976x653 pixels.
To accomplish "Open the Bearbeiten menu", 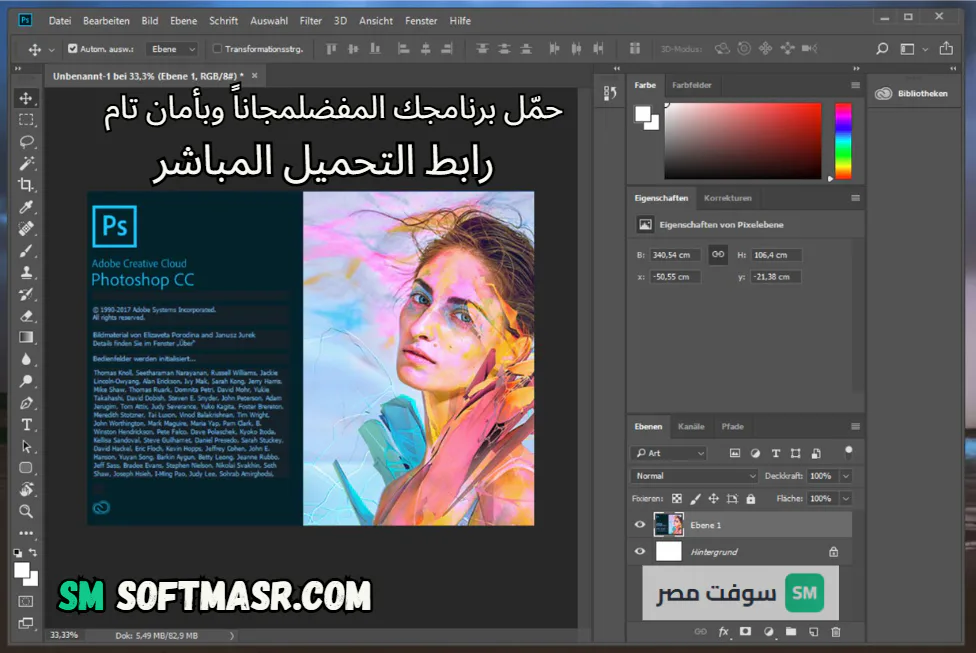I will coord(106,21).
